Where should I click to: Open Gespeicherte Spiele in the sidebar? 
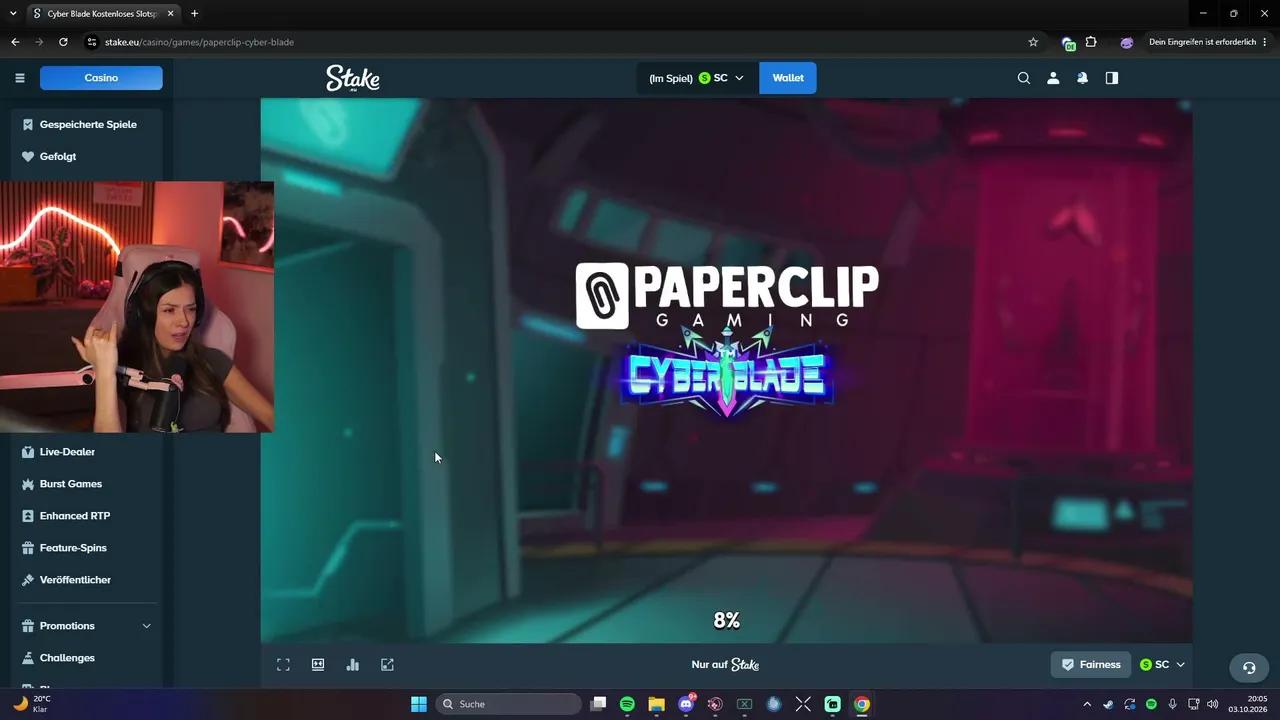pyautogui.click(x=87, y=125)
